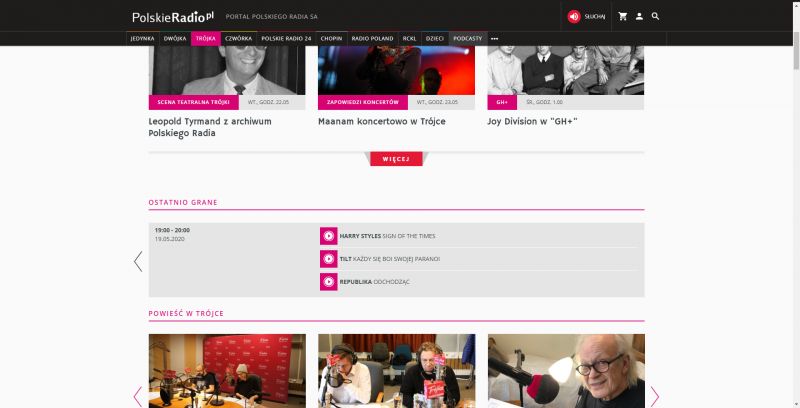The width and height of the screenshot is (800, 408).
Task: Switch to the Trójka station tab
Action: tap(206, 38)
